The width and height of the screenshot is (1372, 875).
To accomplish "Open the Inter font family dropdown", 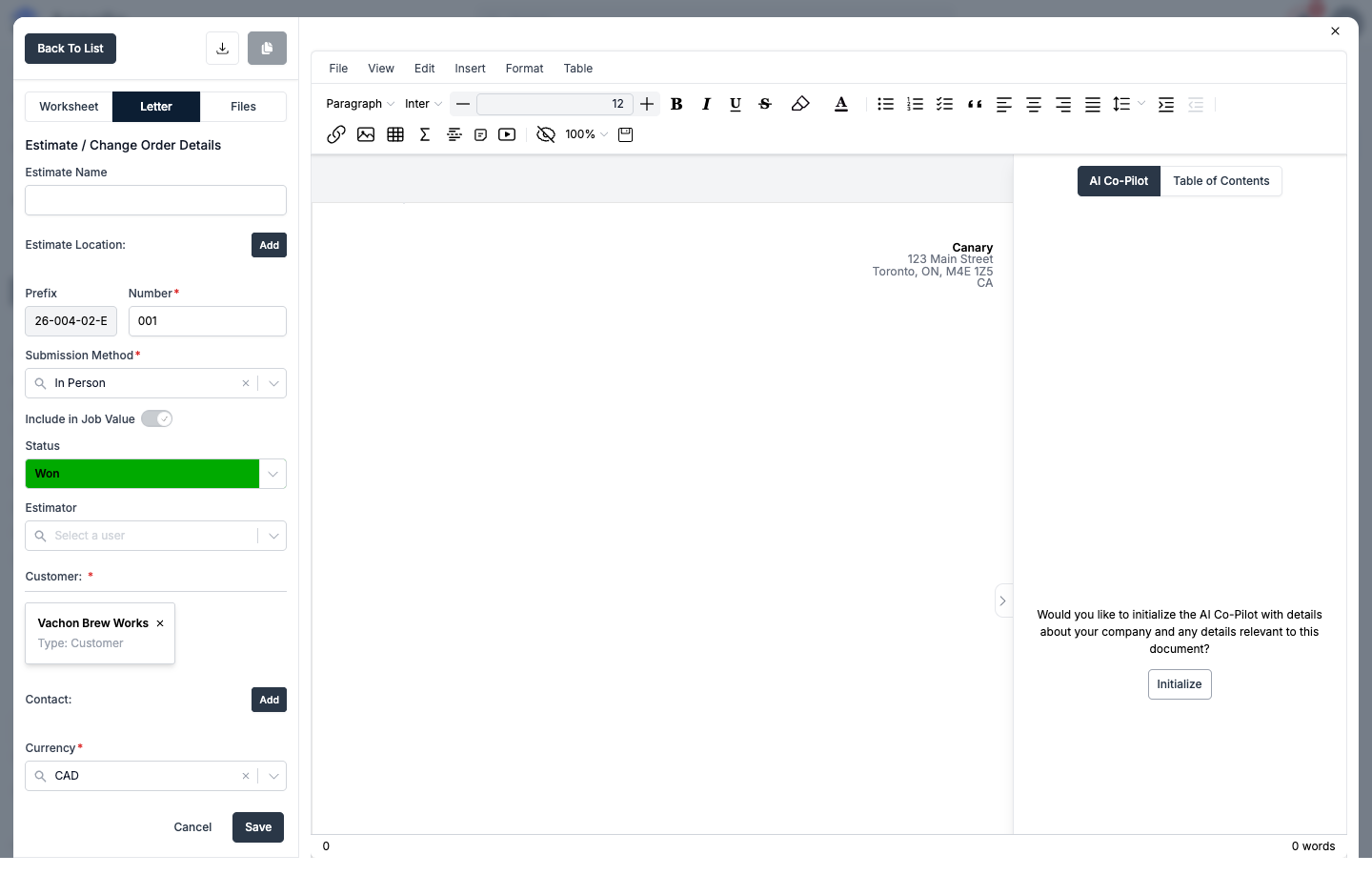I will coord(423,104).
